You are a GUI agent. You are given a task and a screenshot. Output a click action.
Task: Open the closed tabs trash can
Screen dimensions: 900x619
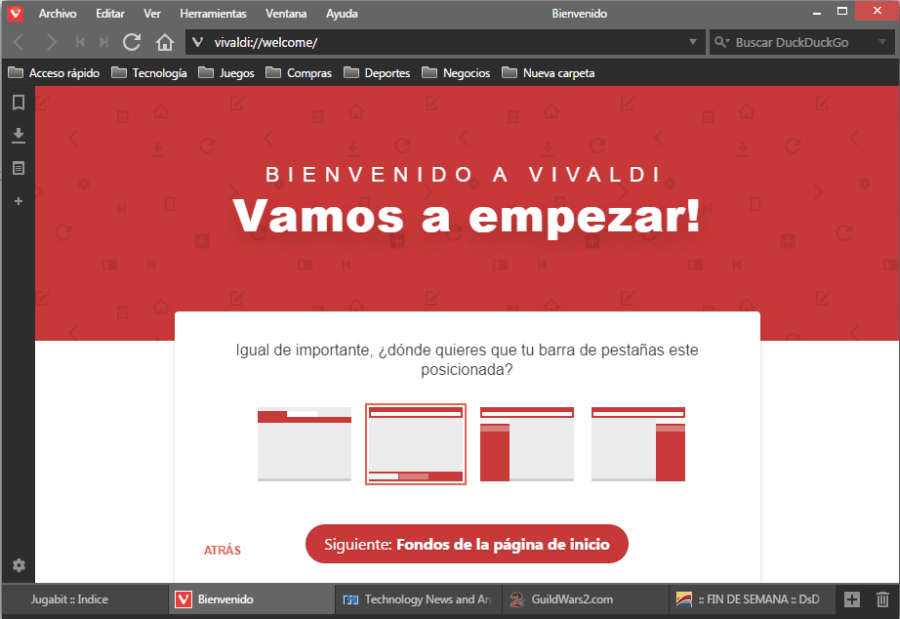pyautogui.click(x=883, y=599)
